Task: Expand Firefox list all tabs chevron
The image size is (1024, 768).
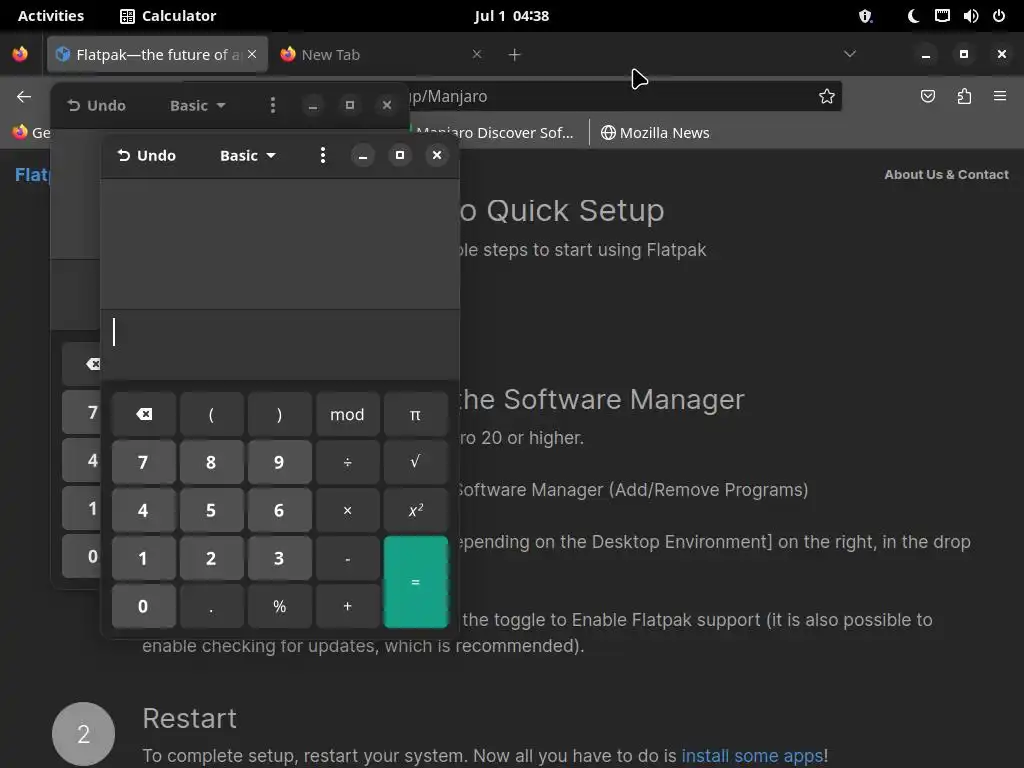Action: click(850, 54)
